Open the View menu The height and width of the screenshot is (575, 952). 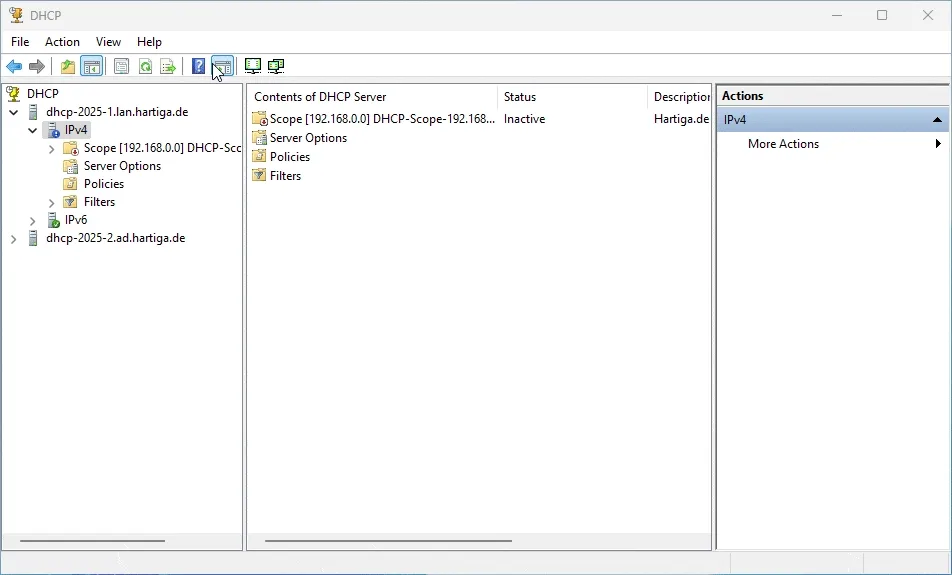pos(108,42)
